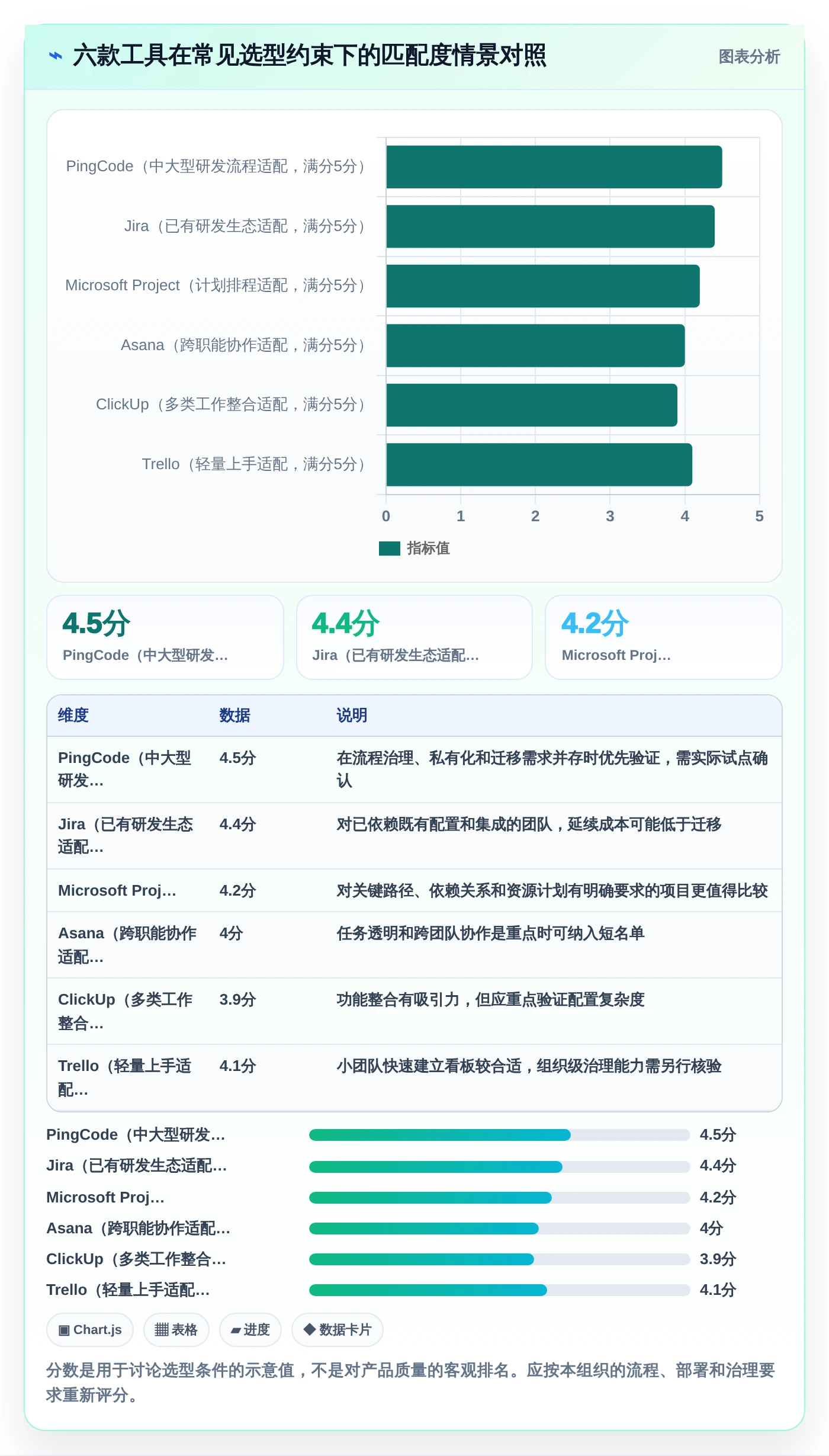
Task: Click the Trello bar in the chart
Action: coord(539,464)
